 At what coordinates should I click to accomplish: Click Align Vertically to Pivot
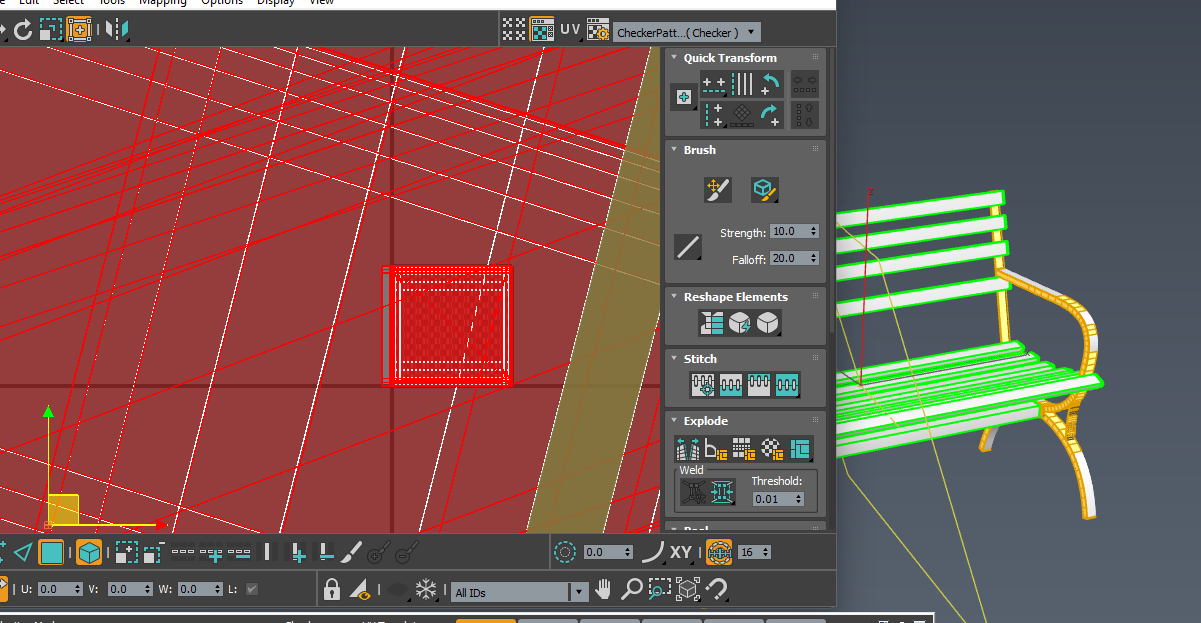(714, 114)
